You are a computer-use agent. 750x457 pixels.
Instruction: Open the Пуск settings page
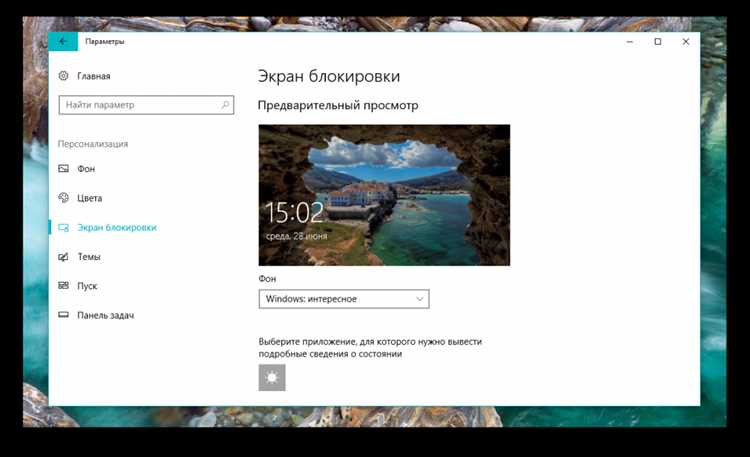[x=87, y=286]
